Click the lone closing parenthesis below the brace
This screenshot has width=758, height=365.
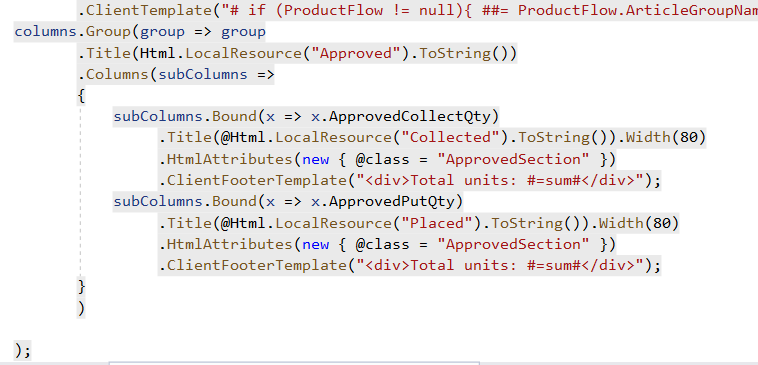[81, 308]
